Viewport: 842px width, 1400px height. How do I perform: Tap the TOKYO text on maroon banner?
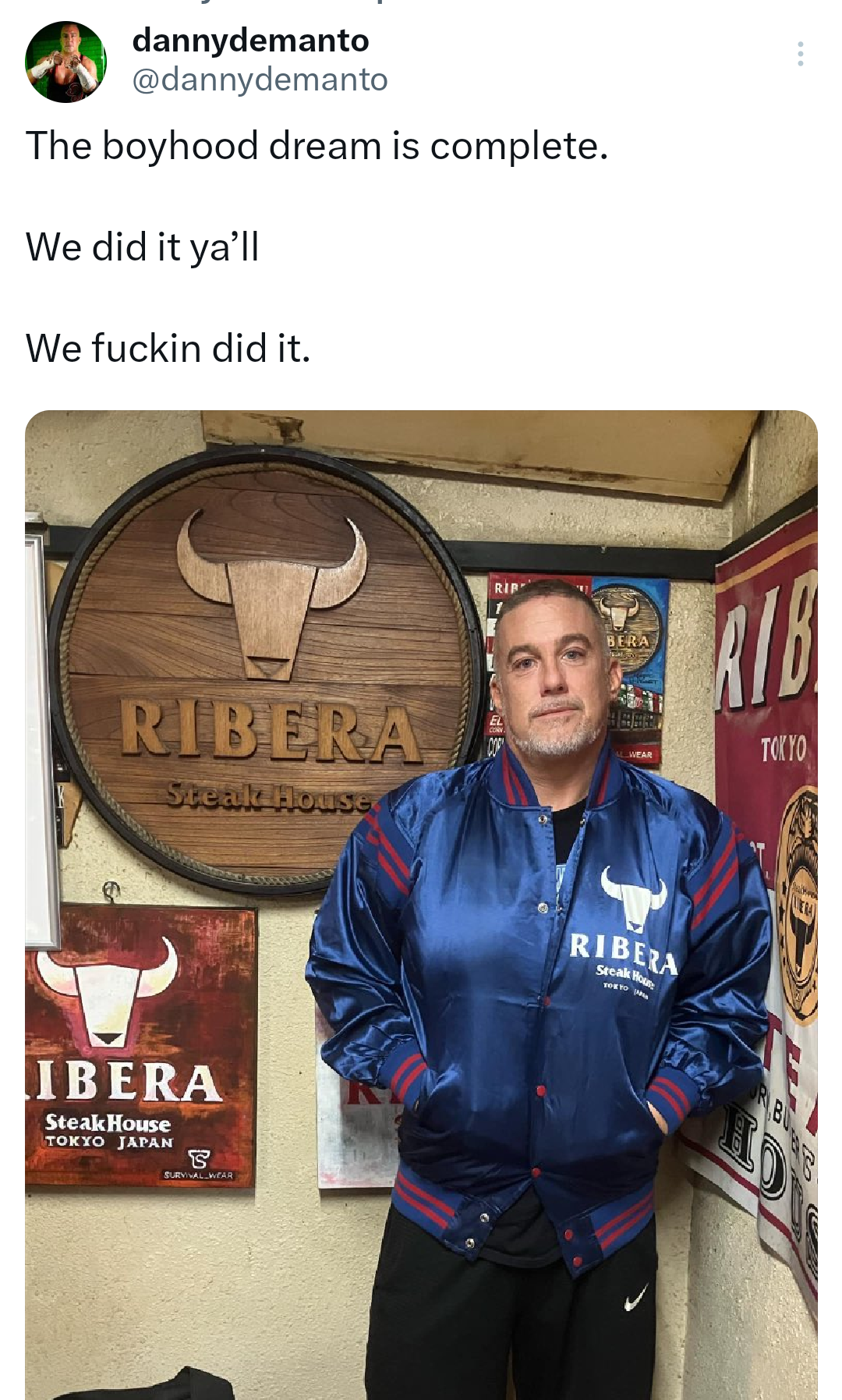pyautogui.click(x=784, y=750)
